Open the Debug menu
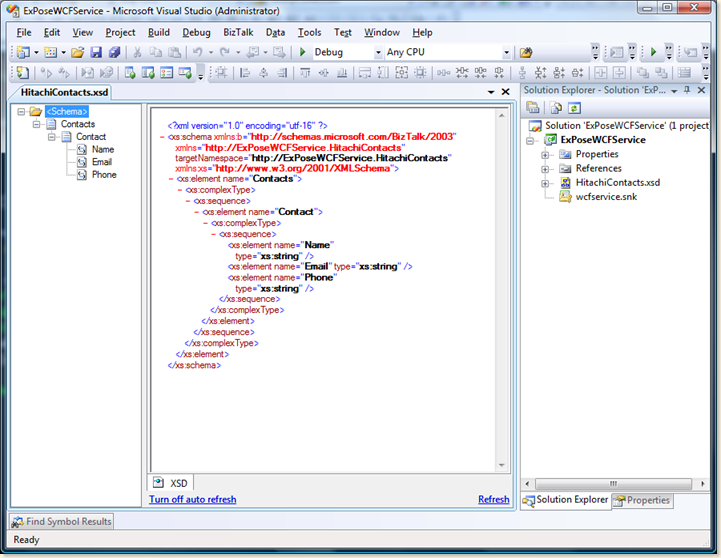Screen dimensions: 721x558 tap(196, 32)
